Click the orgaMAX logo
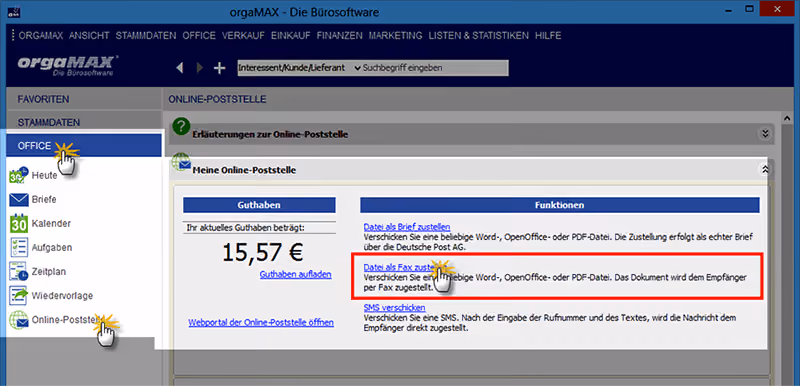Viewport: 800px width, 386px height. pyautogui.click(x=68, y=65)
